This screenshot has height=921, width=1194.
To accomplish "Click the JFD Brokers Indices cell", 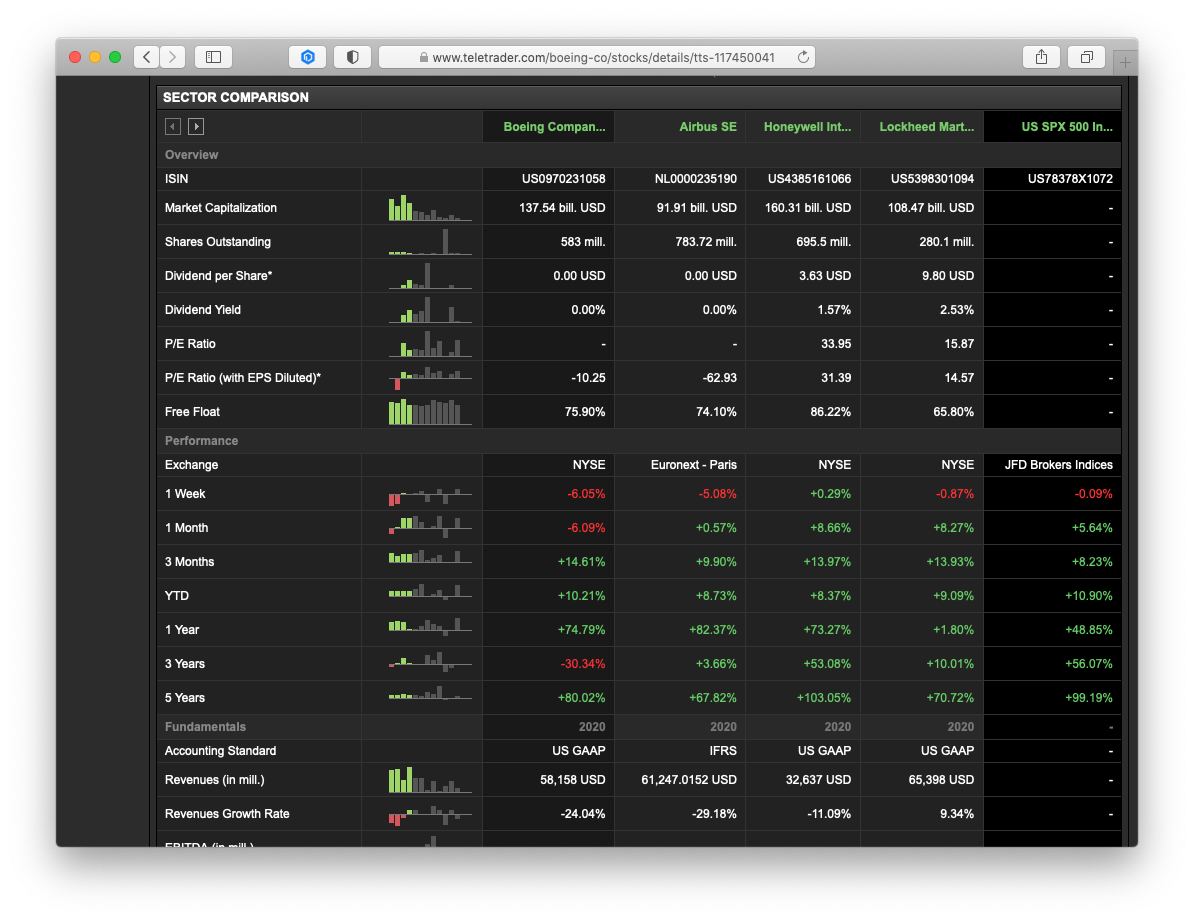I will 1058,465.
